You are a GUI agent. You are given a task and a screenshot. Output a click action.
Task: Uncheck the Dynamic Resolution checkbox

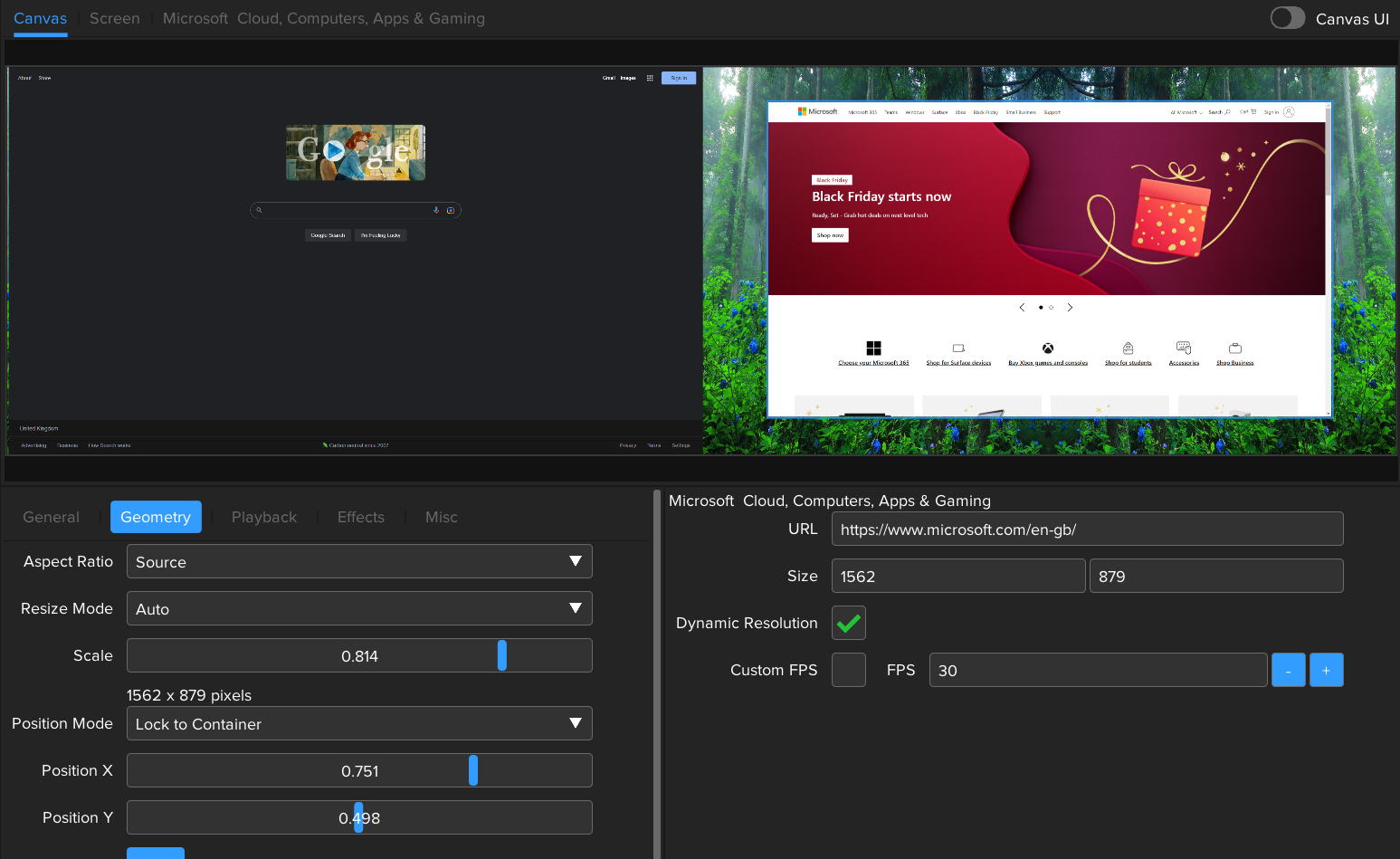click(849, 623)
